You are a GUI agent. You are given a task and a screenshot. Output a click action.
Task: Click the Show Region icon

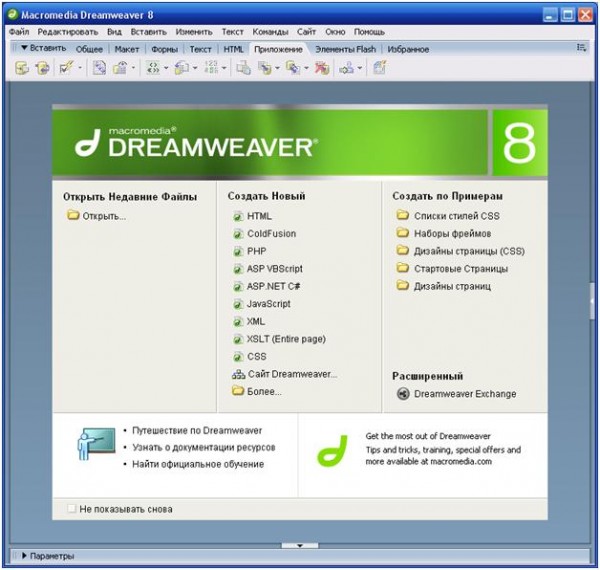click(120, 68)
